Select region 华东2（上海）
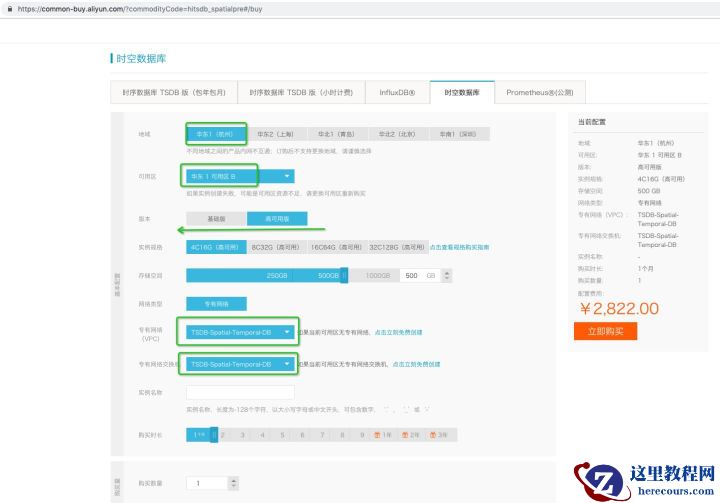The width and height of the screenshot is (720, 503). pyautogui.click(x=276, y=134)
